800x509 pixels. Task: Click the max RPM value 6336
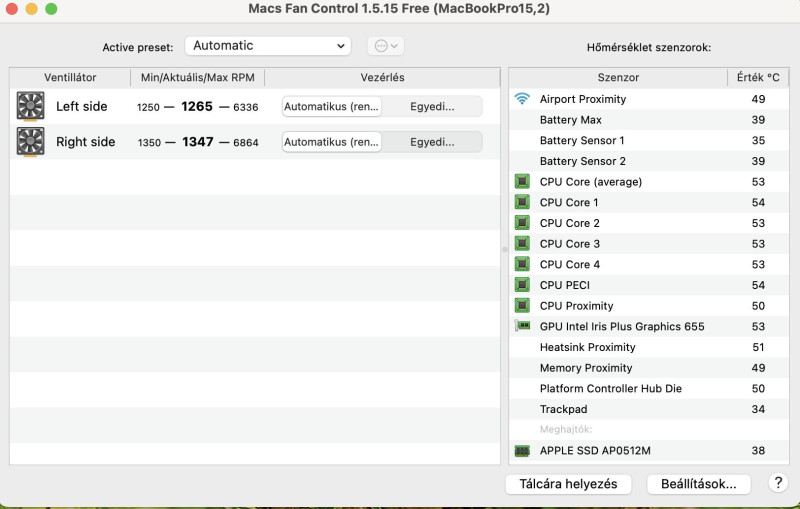tap(245, 107)
